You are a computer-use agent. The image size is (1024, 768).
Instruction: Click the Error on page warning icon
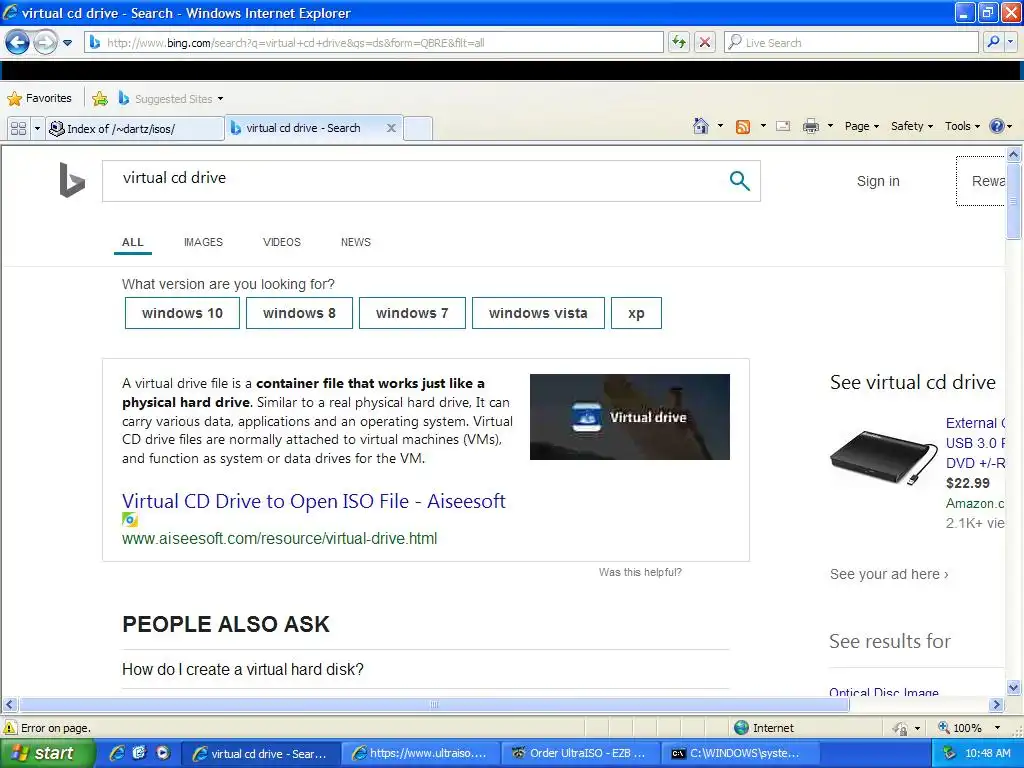click(x=10, y=728)
